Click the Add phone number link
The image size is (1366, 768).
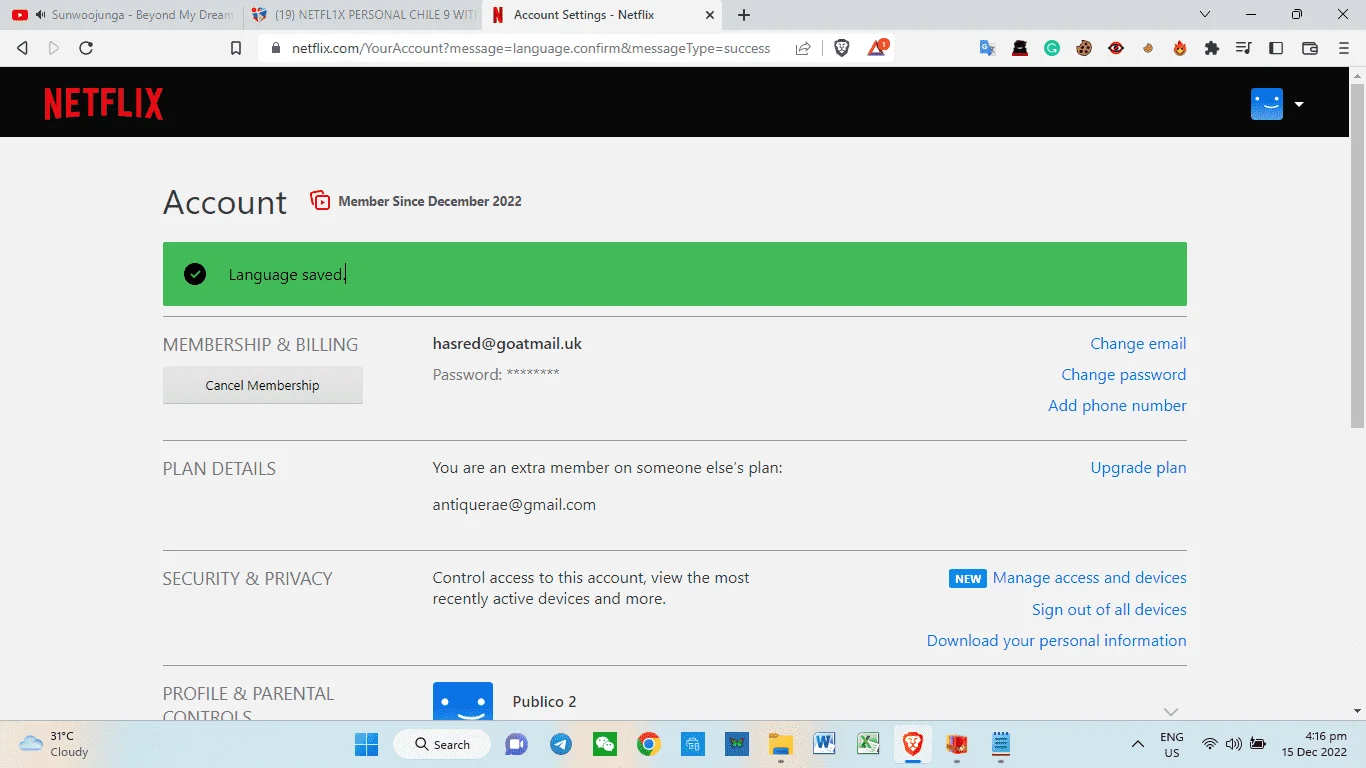1117,405
